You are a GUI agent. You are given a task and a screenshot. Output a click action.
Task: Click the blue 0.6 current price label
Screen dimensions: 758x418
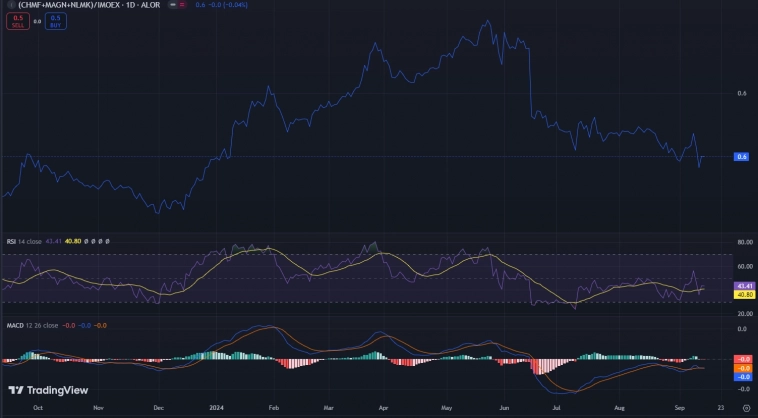click(742, 157)
